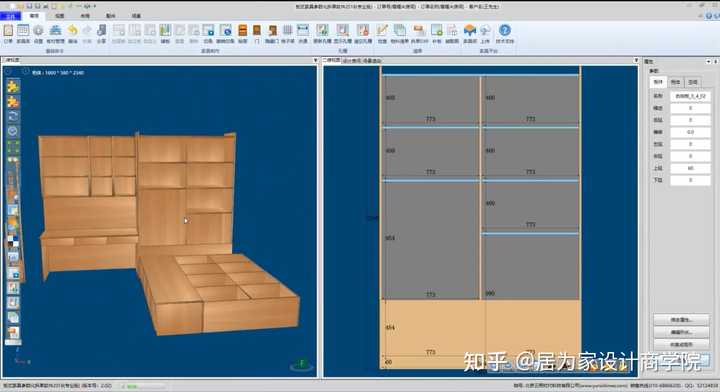The width and height of the screenshot is (720, 392).
Task: Open the small help icon at the window's top right
Action: click(709, 16)
